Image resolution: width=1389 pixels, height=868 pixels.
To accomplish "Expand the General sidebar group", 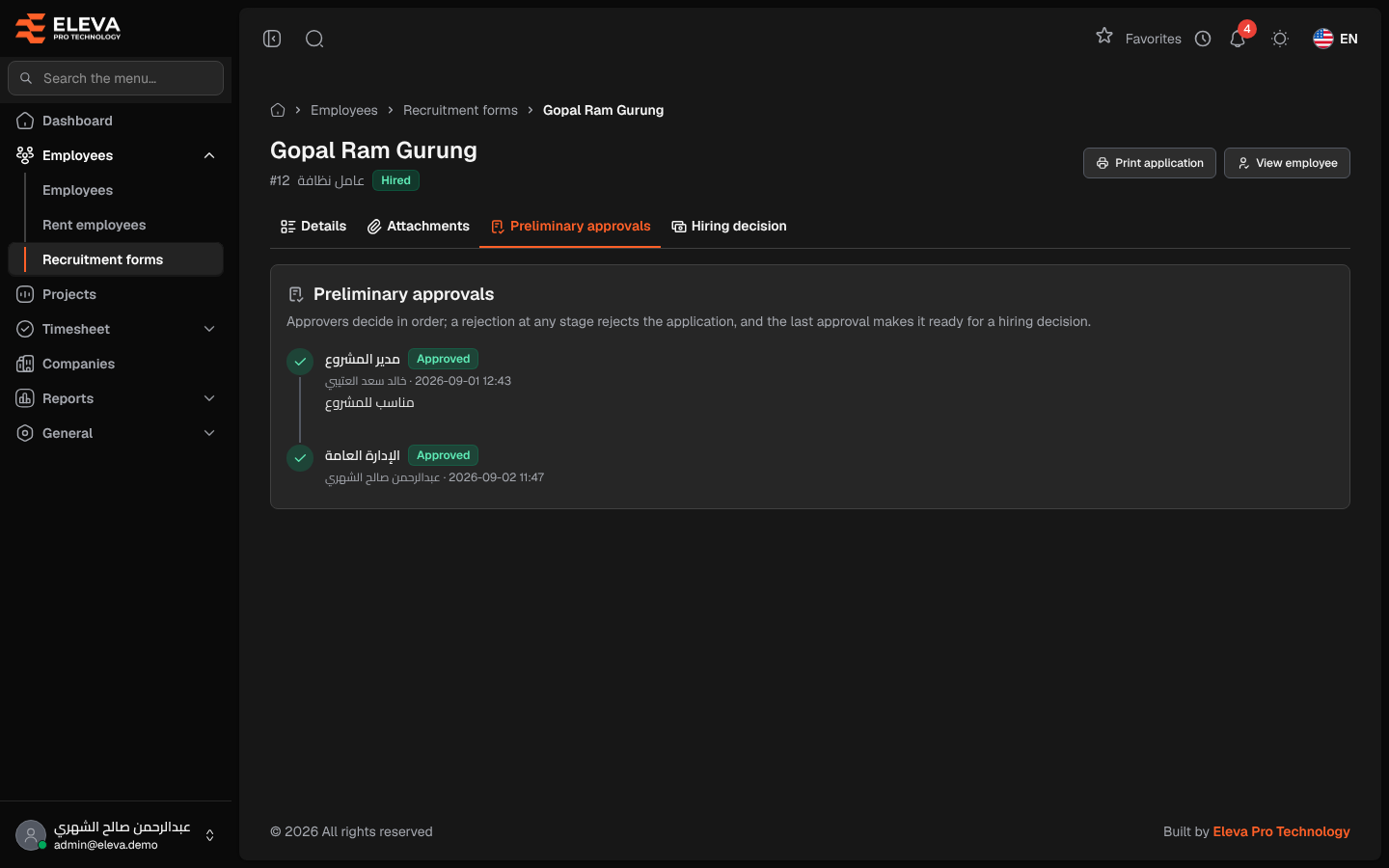I will pyautogui.click(x=116, y=433).
